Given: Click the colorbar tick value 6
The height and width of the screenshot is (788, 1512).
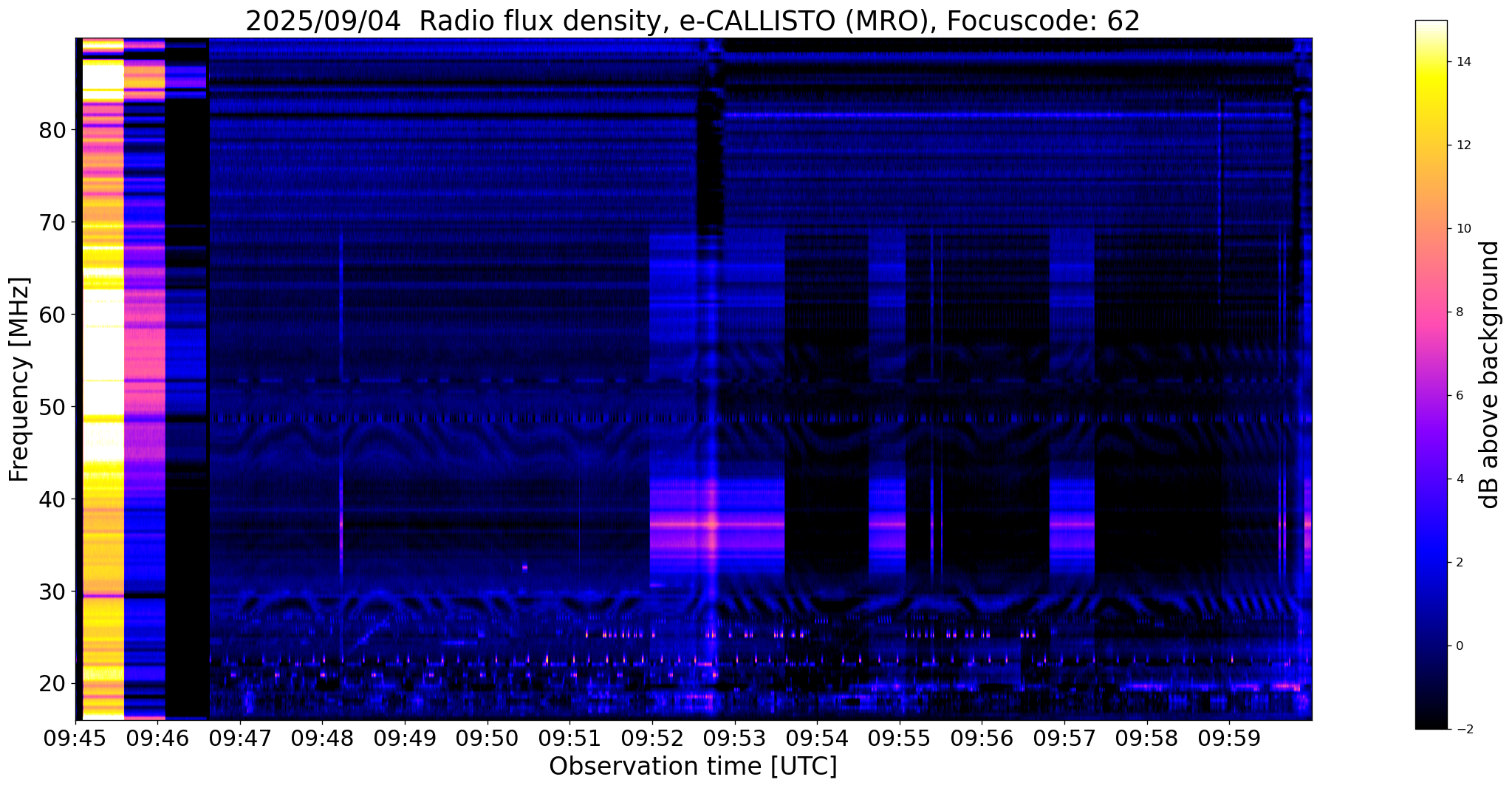Looking at the screenshot, I should click(x=1460, y=396).
